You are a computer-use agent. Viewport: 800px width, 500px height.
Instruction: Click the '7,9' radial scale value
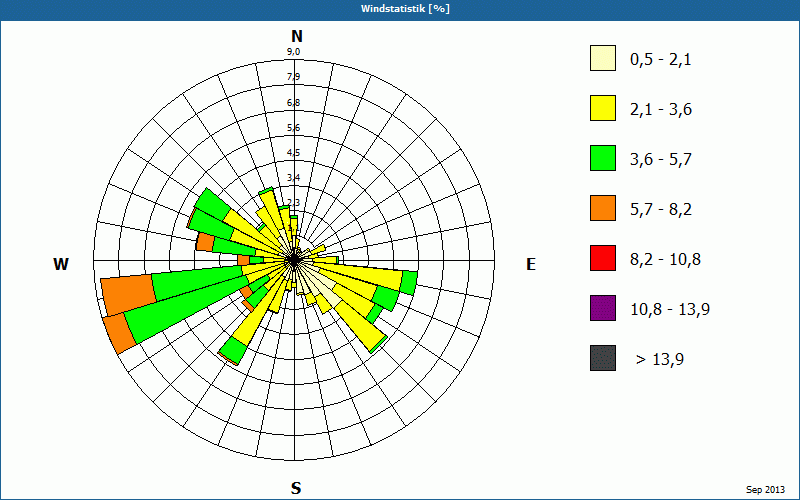point(293,77)
